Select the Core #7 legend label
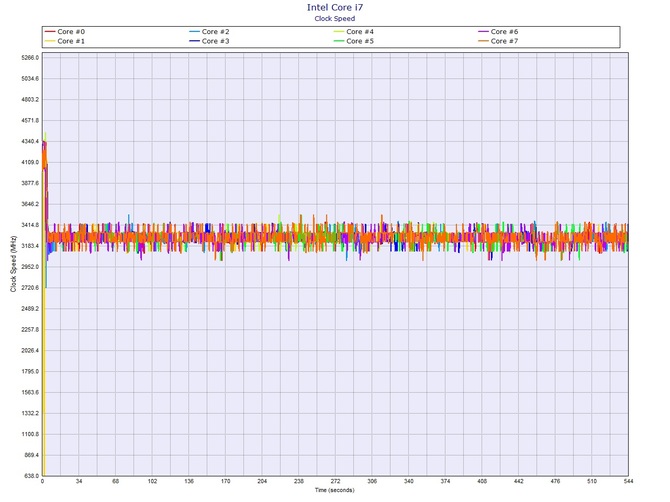This screenshot has width=670, height=502. coord(504,41)
